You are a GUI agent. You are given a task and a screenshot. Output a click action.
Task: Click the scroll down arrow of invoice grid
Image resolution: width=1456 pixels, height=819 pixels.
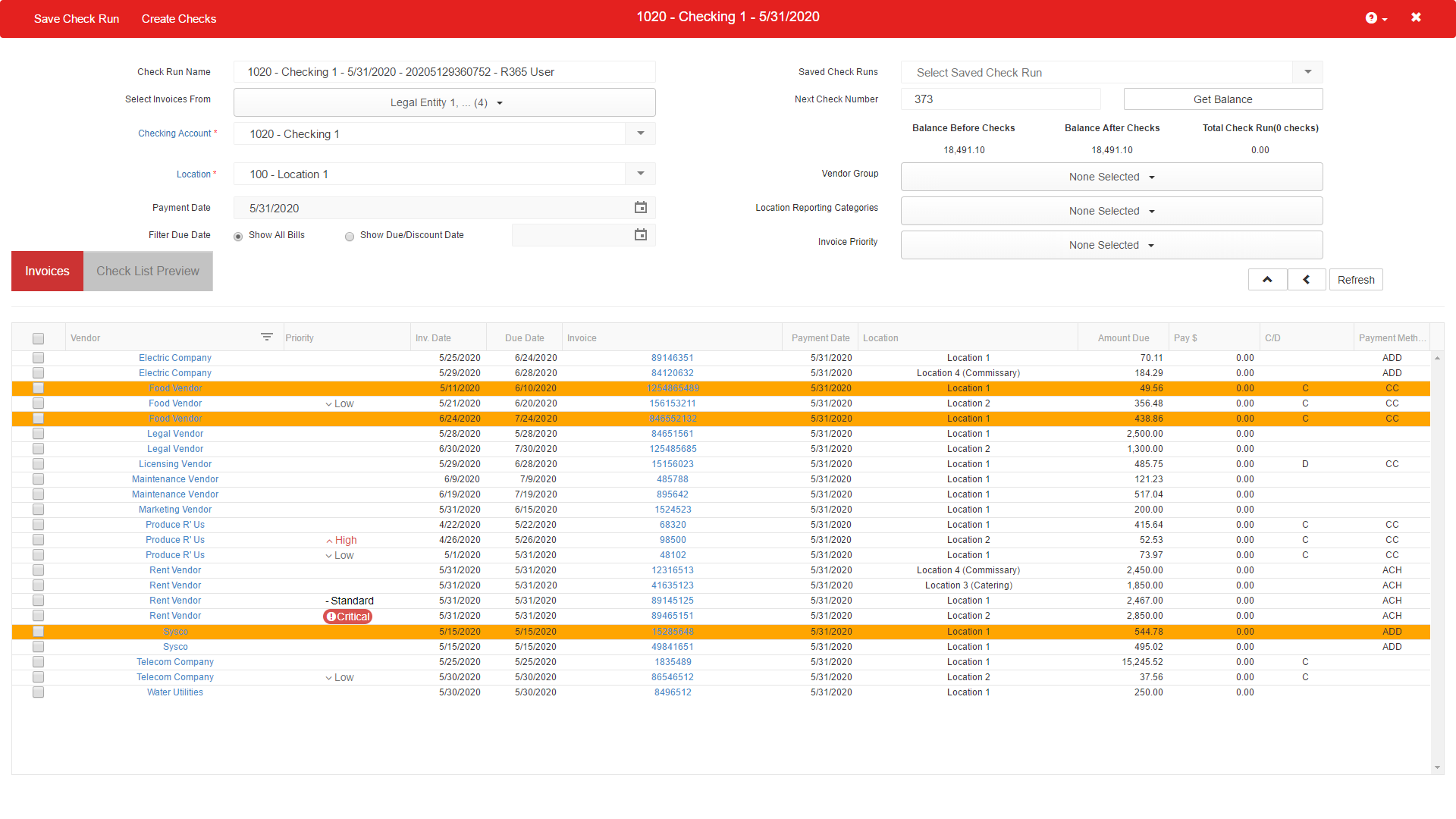(1437, 767)
